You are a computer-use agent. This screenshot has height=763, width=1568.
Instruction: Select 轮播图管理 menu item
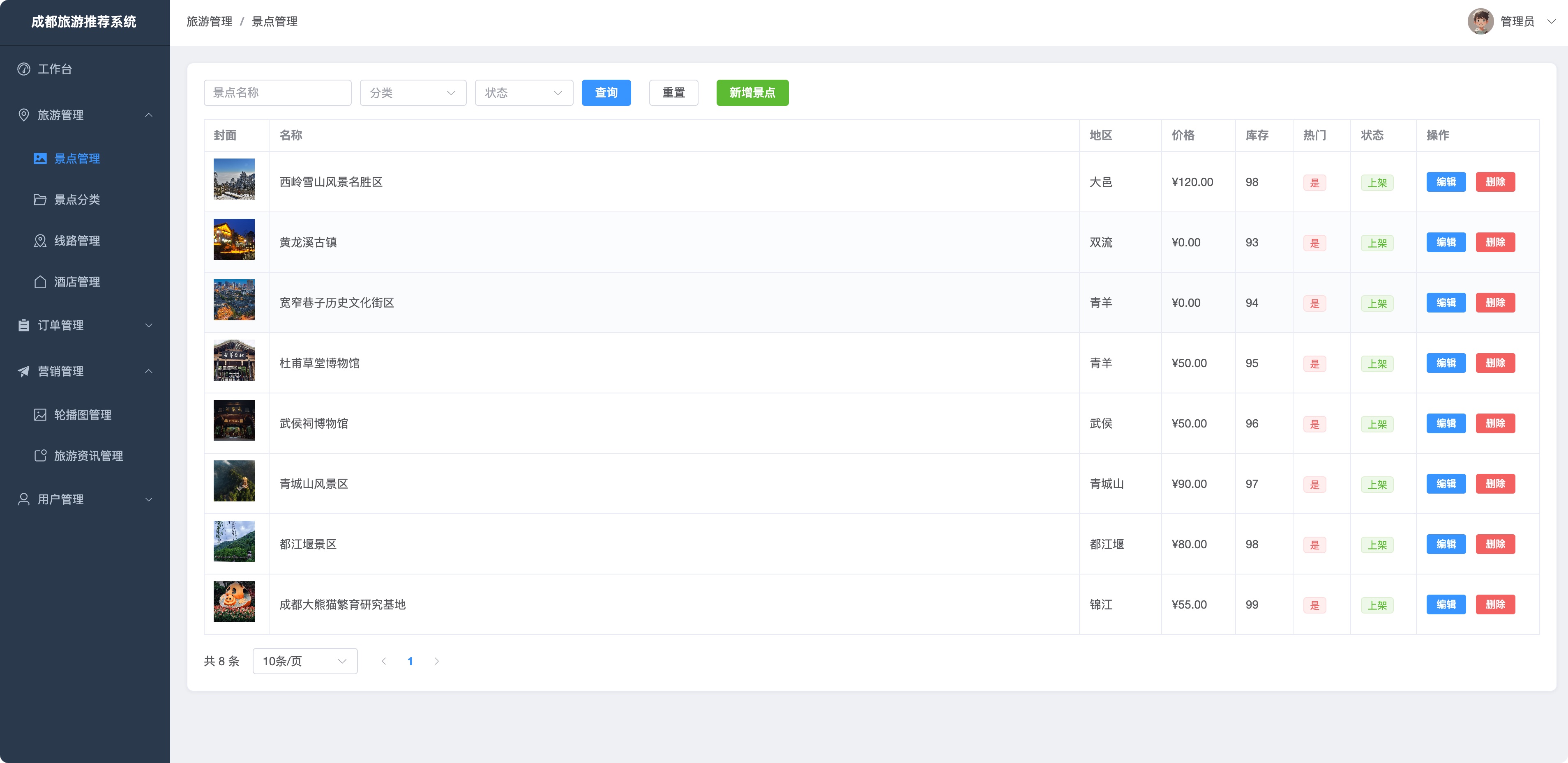pyautogui.click(x=85, y=414)
